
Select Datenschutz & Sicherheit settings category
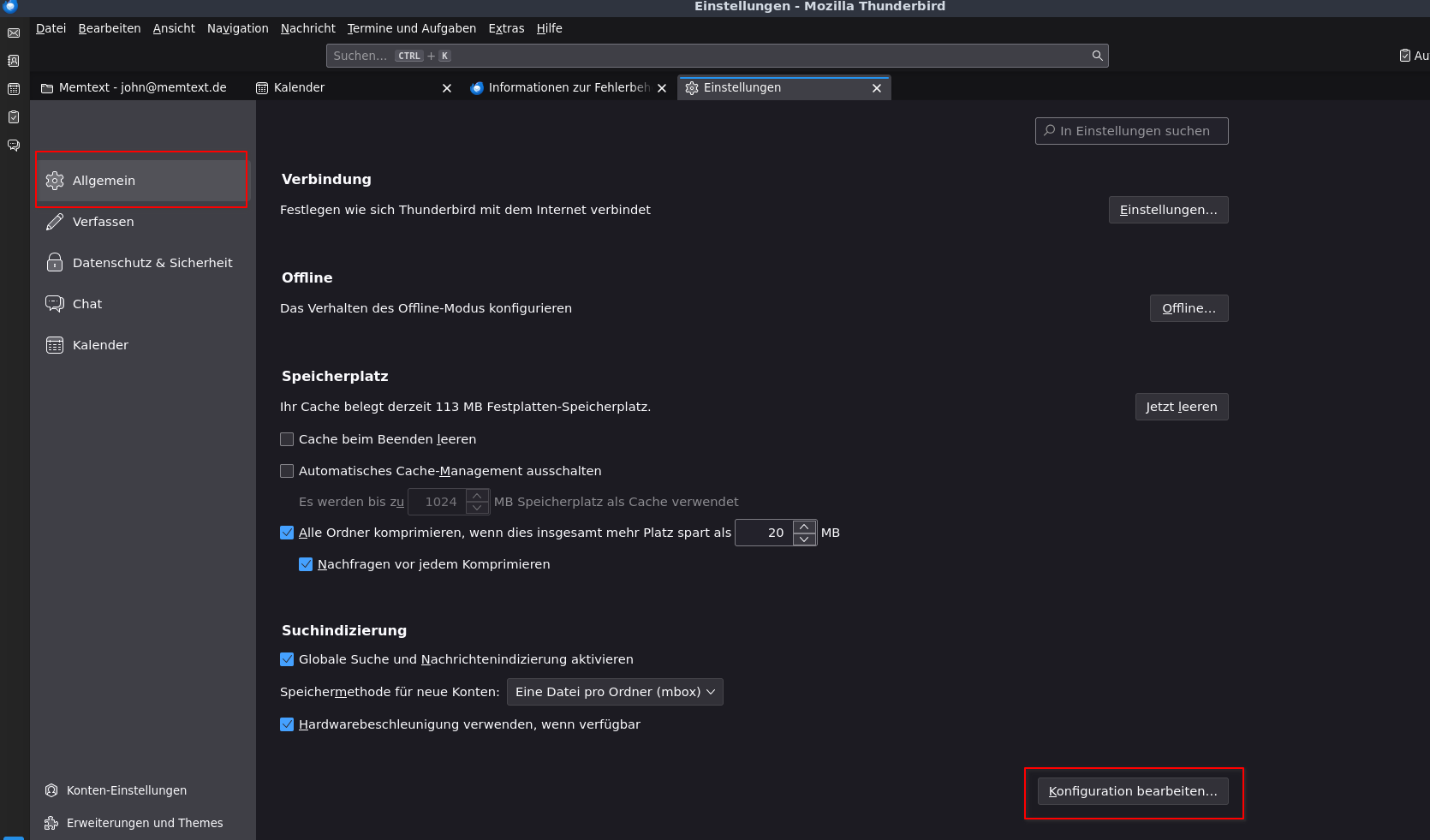141,263
